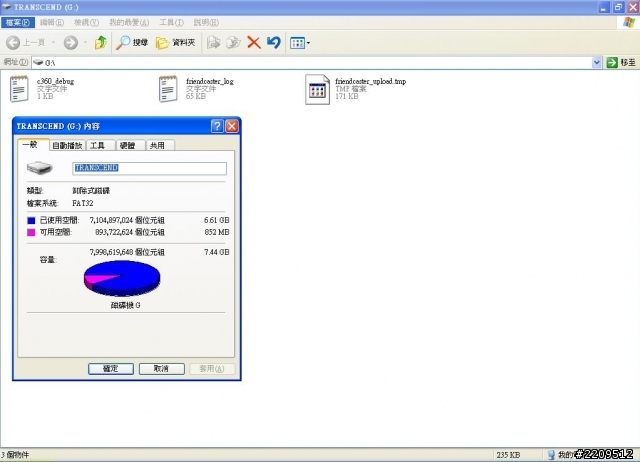The height and width of the screenshot is (462, 640).
Task: Click the friendcaster_upload.tmp file name
Action: [371, 81]
